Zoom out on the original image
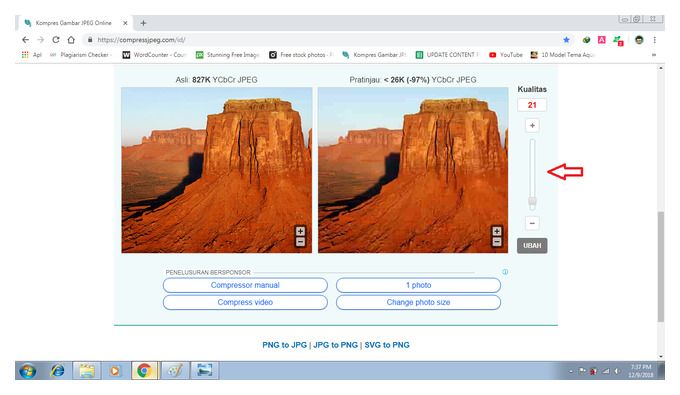This screenshot has height=395, width=680. point(300,242)
